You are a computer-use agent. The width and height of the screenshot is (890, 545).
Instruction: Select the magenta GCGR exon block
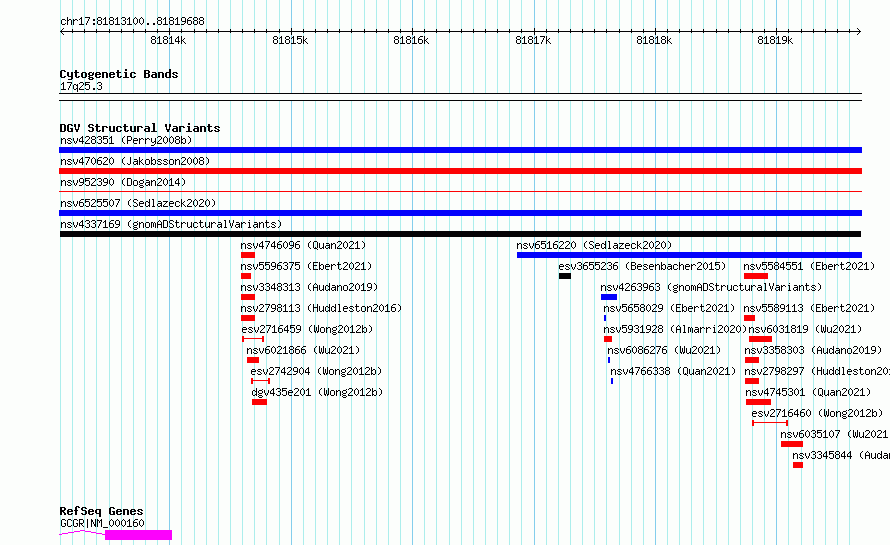pos(138,535)
